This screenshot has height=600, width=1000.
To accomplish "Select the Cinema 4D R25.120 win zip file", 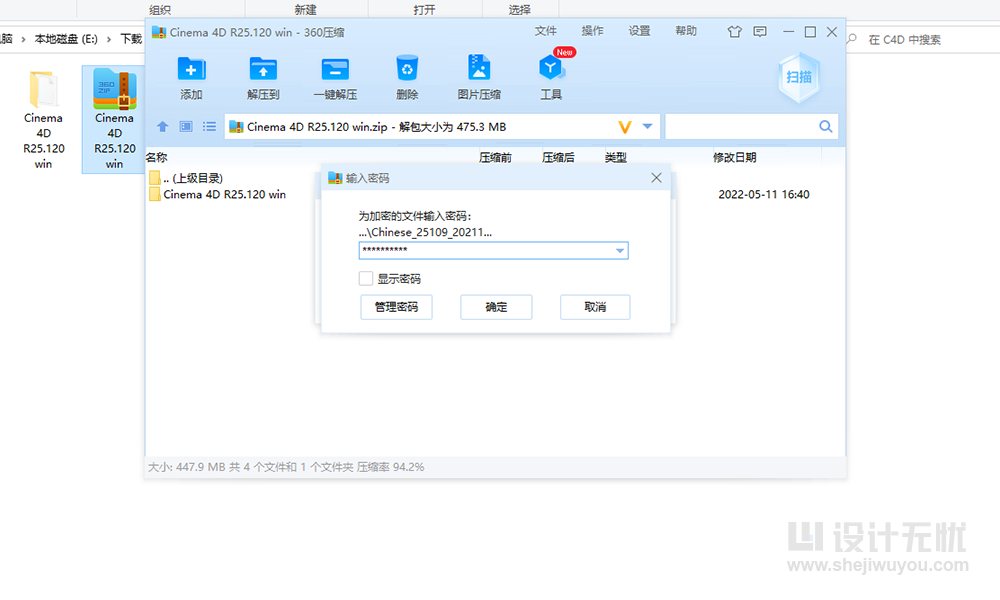I will click(115, 119).
